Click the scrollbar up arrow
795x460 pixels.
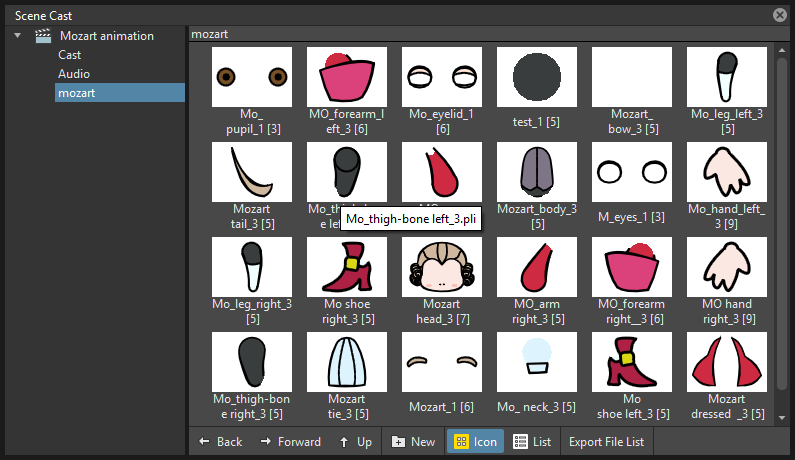click(x=782, y=50)
